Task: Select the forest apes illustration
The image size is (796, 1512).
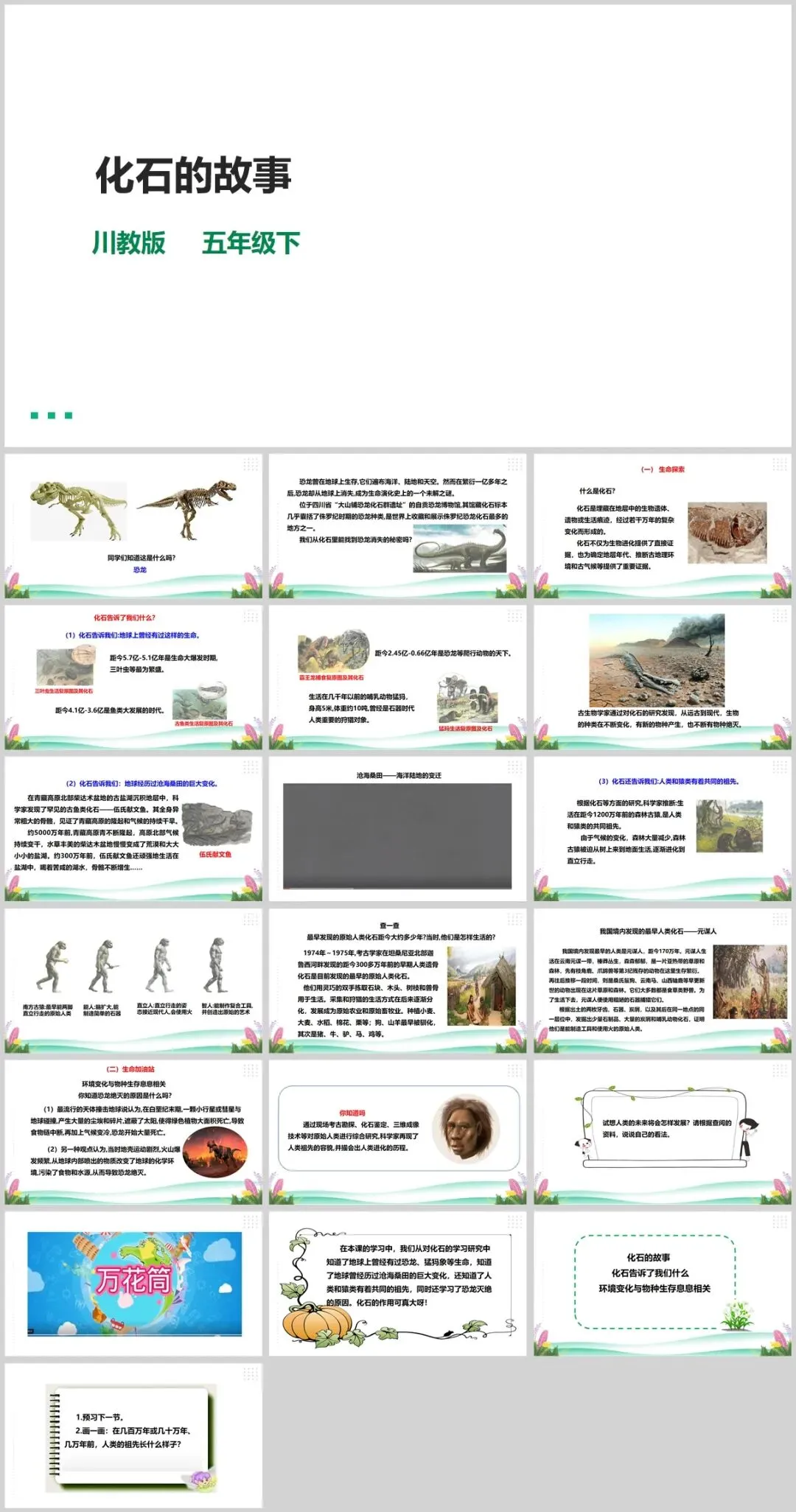Action: point(730,826)
